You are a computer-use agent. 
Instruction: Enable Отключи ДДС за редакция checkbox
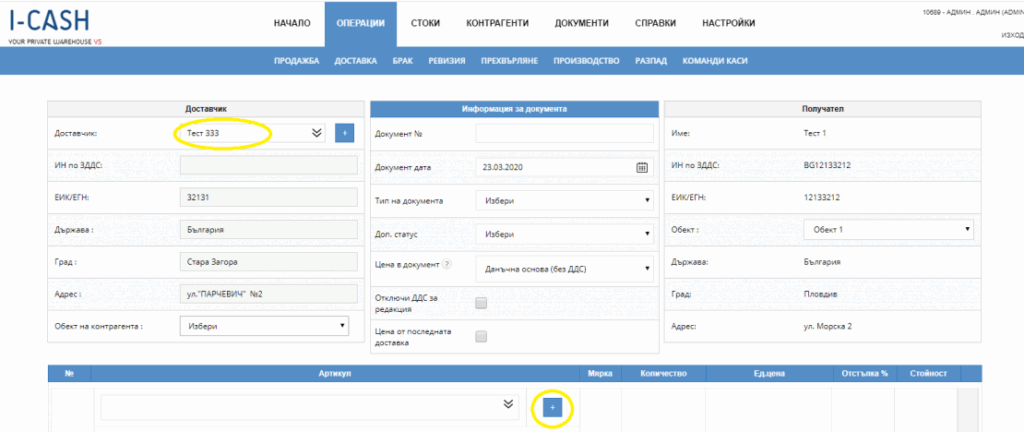pyautogui.click(x=481, y=303)
